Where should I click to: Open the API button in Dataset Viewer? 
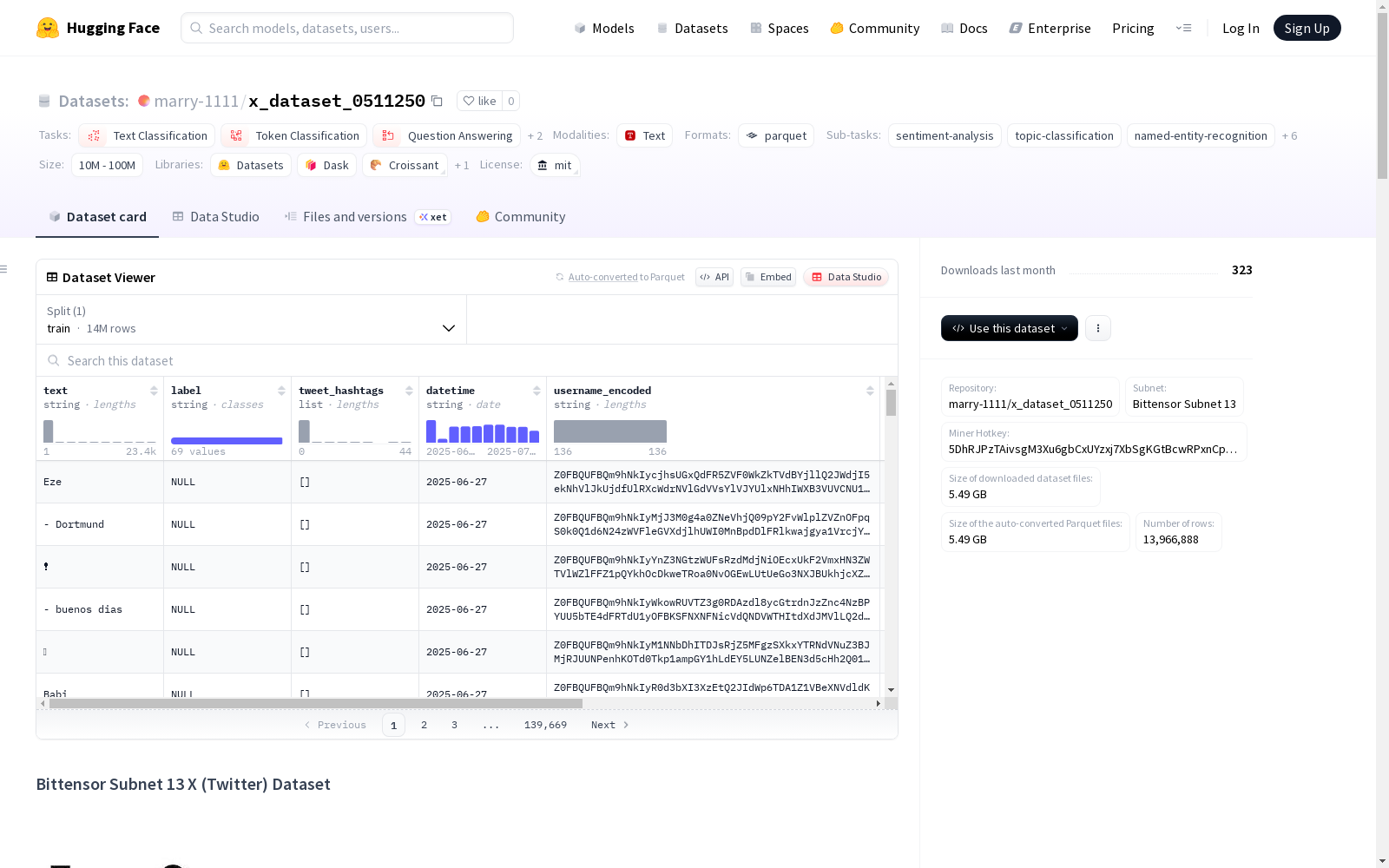point(714,277)
